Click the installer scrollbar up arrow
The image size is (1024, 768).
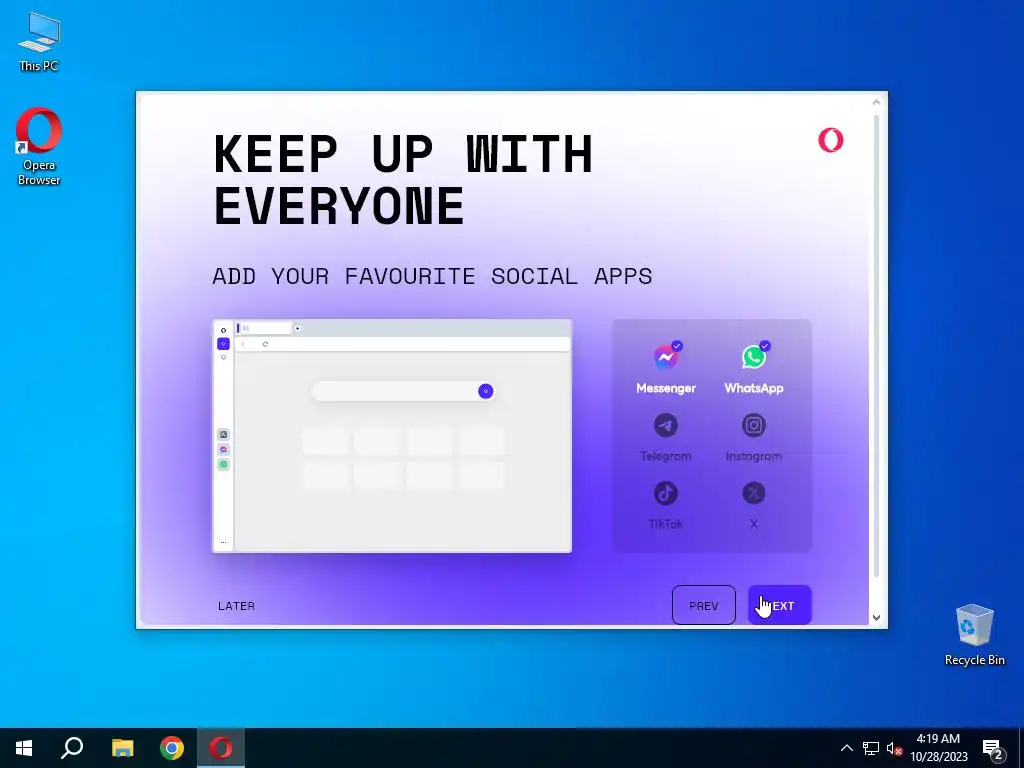pyautogui.click(x=876, y=102)
